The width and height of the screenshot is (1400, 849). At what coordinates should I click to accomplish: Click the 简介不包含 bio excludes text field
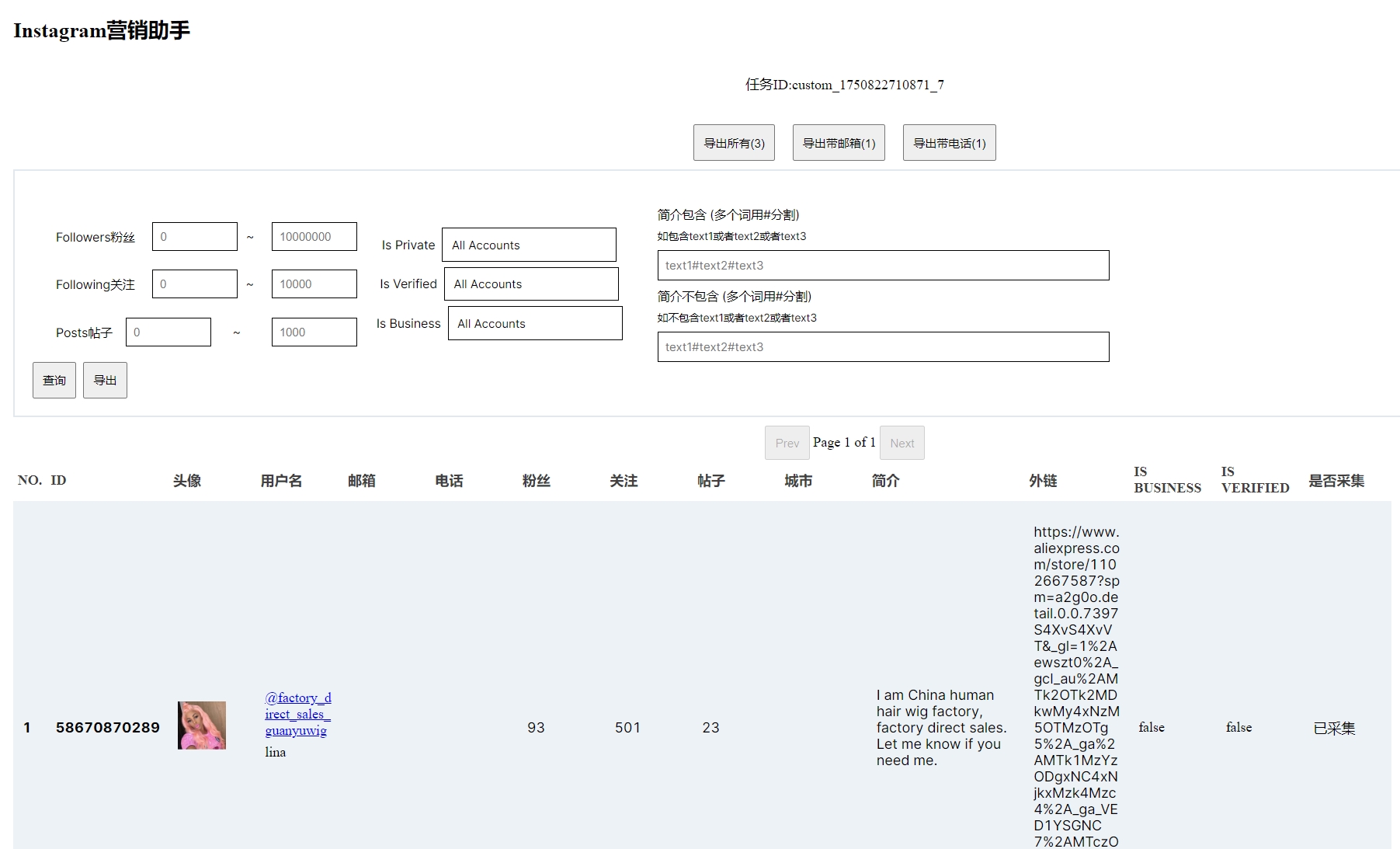pyautogui.click(x=883, y=346)
